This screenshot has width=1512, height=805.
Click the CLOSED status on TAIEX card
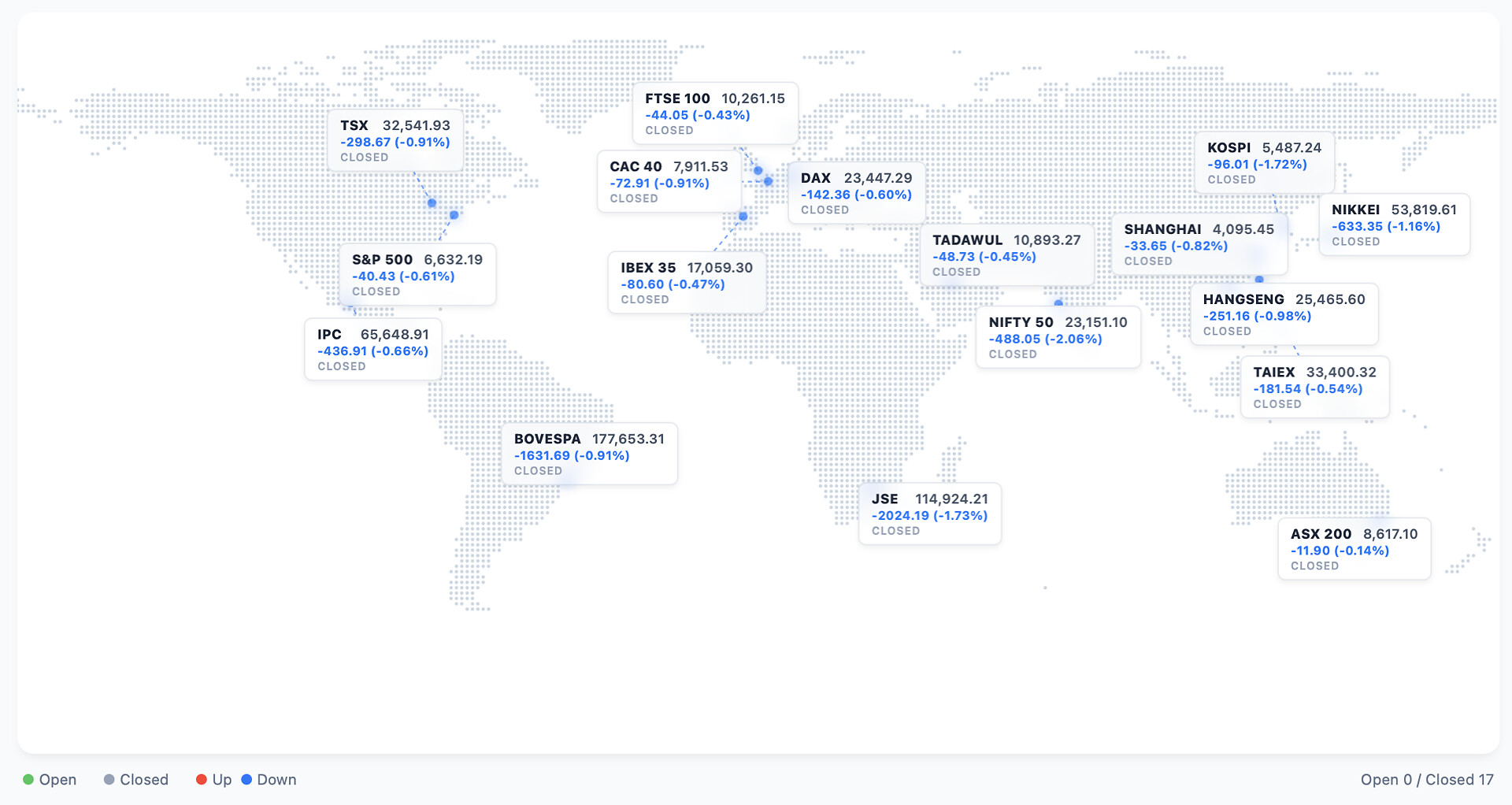(x=1277, y=405)
